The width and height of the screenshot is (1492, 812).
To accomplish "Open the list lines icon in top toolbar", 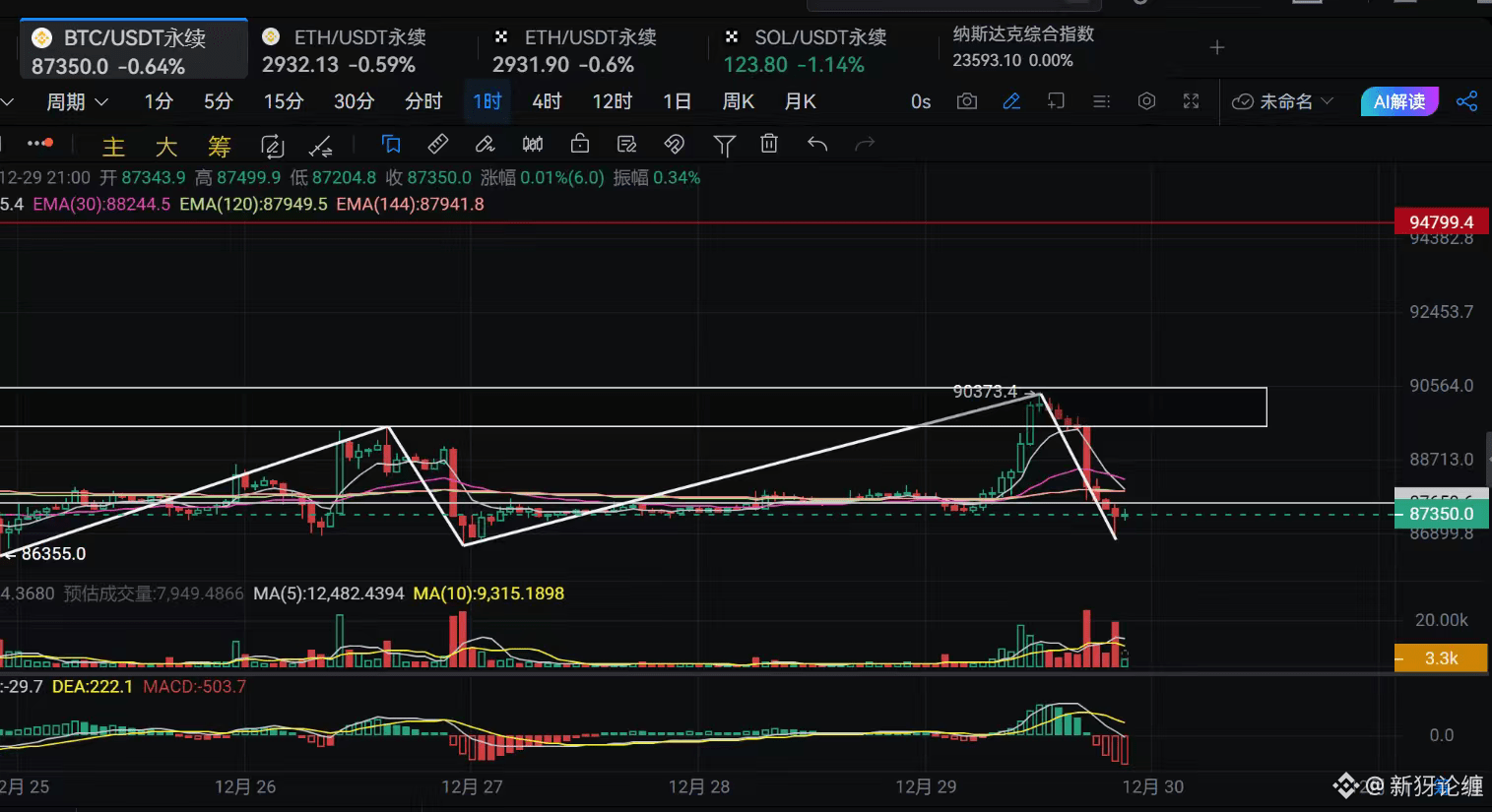I will [x=1101, y=101].
